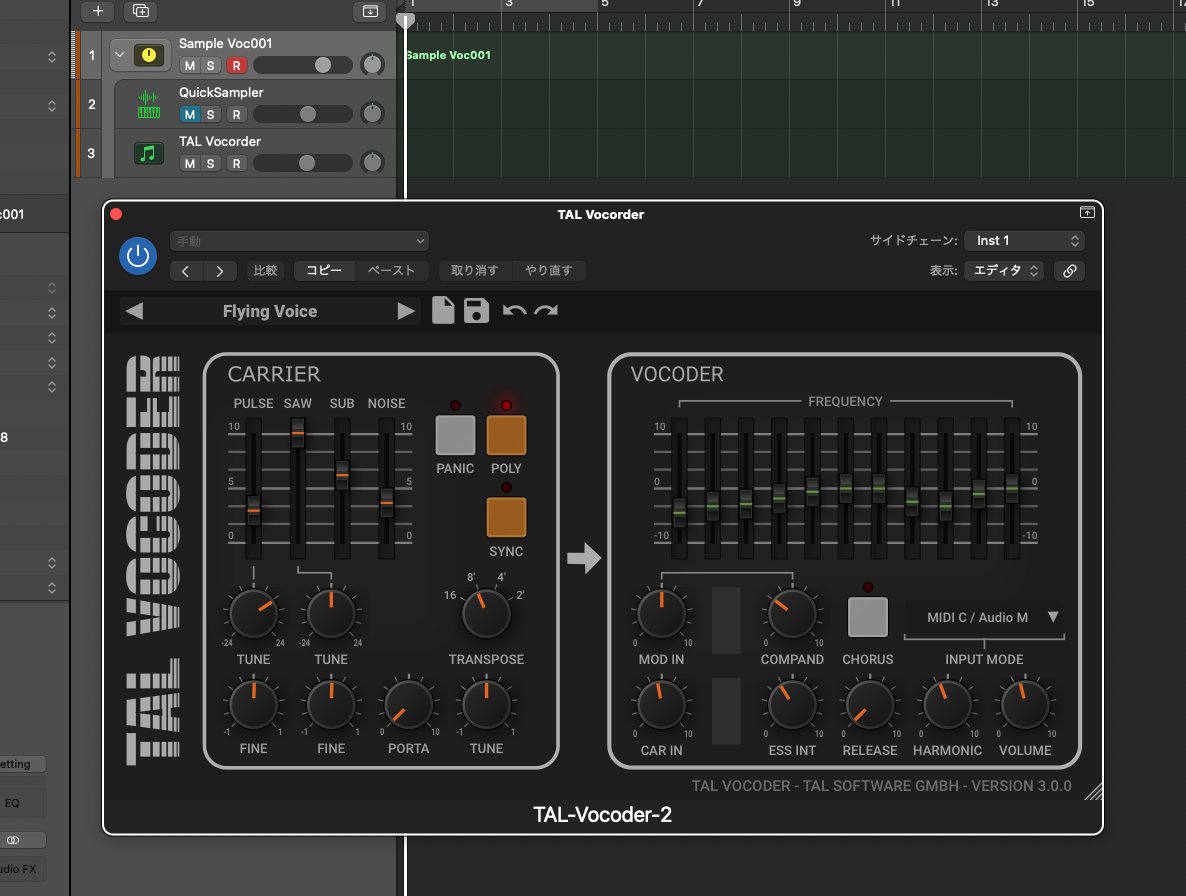1186x896 pixels.
Task: Click the Flying Voice preset name
Action: [270, 312]
